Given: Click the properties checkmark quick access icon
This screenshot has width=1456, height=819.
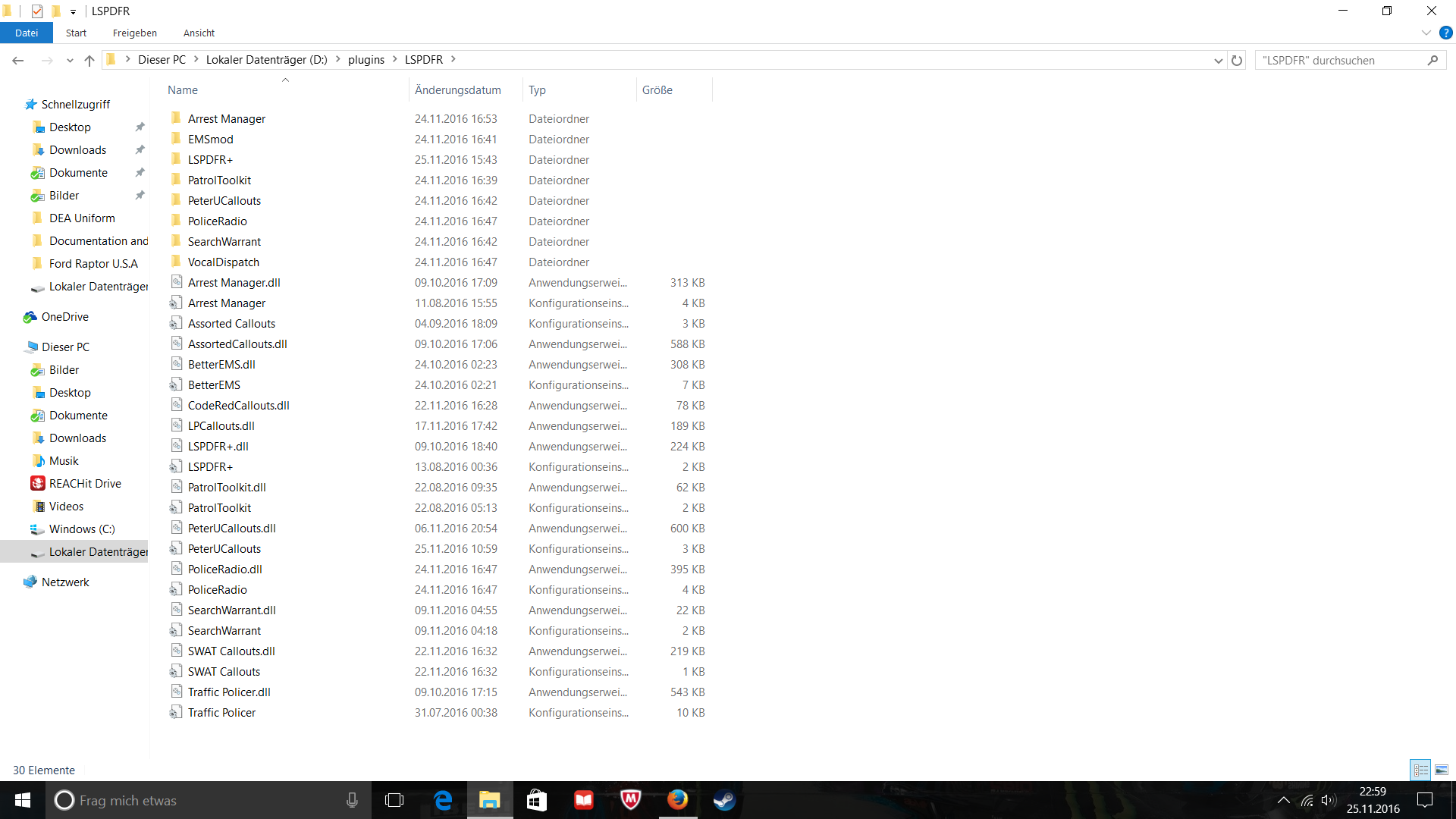Looking at the screenshot, I should point(37,11).
